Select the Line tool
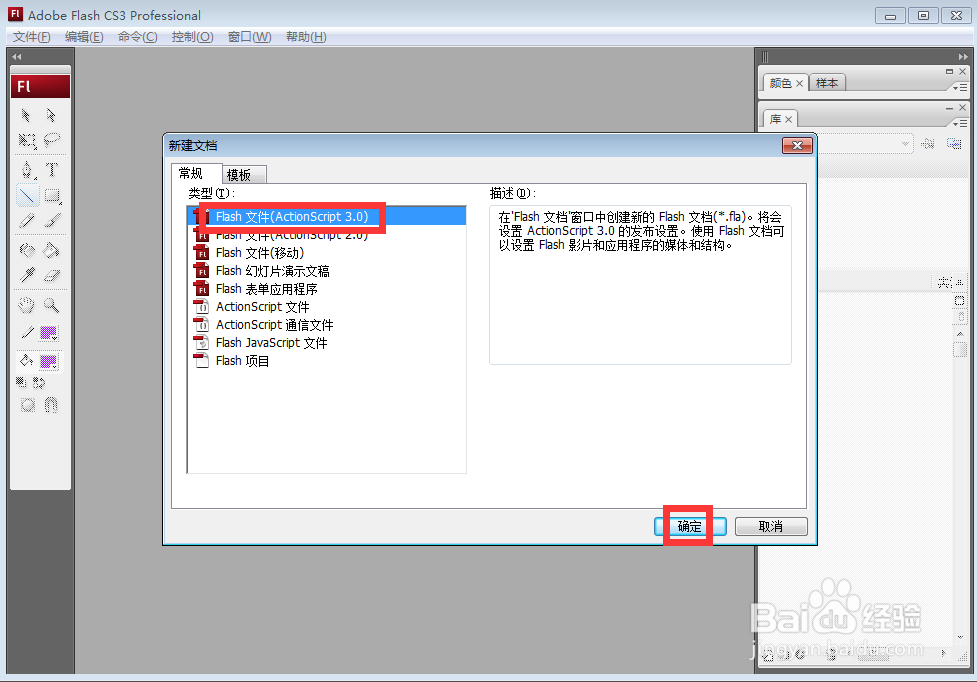This screenshot has height=682, width=977. click(27, 196)
